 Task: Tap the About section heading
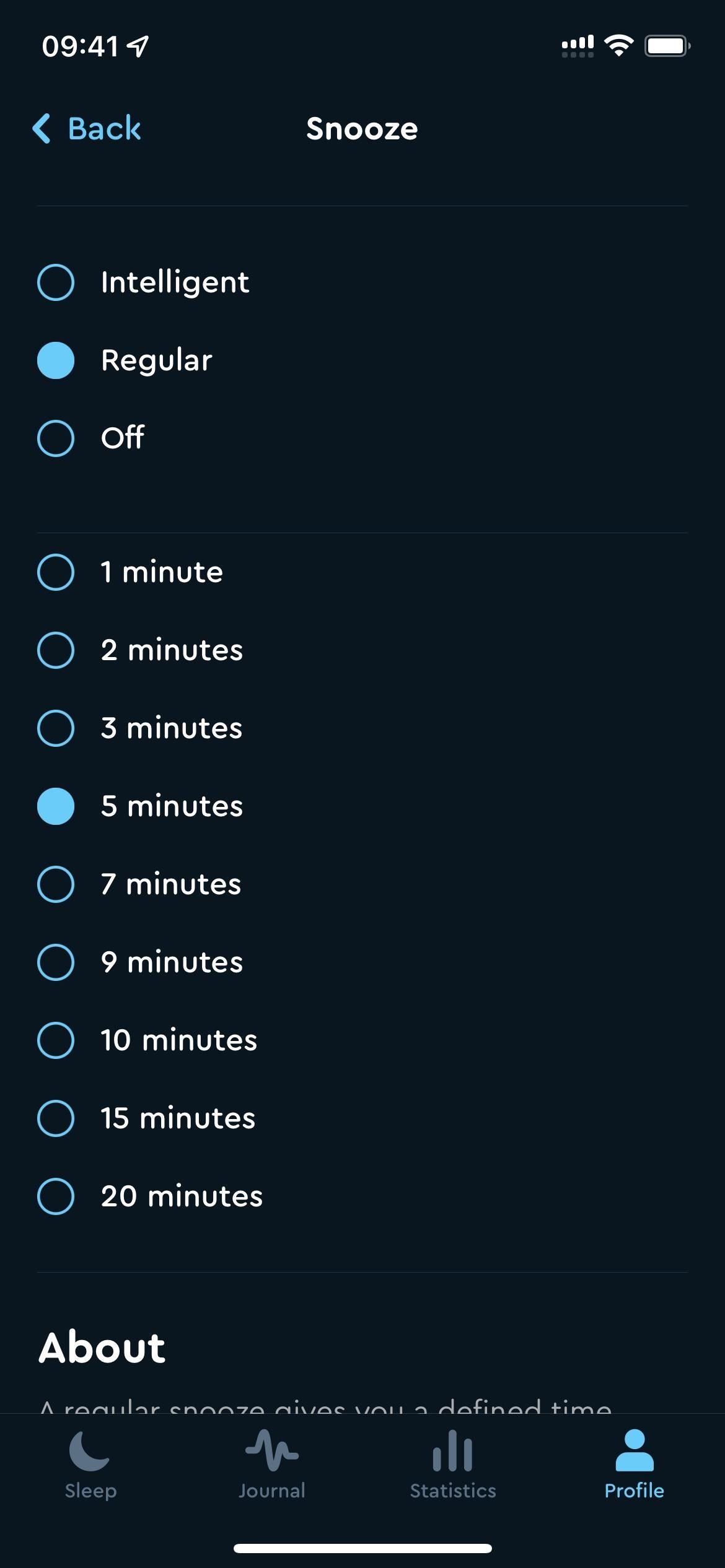click(x=102, y=1348)
